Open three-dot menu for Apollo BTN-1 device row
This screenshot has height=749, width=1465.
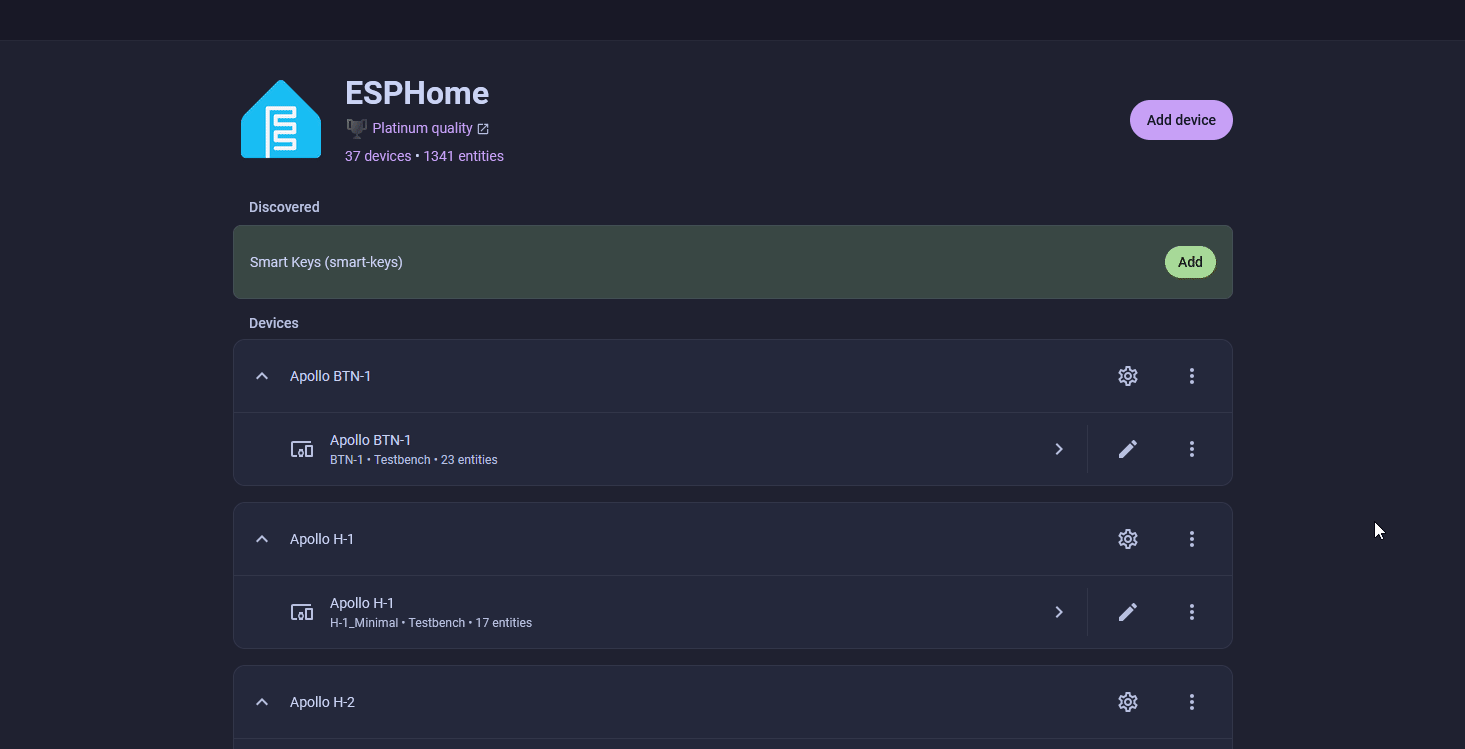coord(1191,449)
